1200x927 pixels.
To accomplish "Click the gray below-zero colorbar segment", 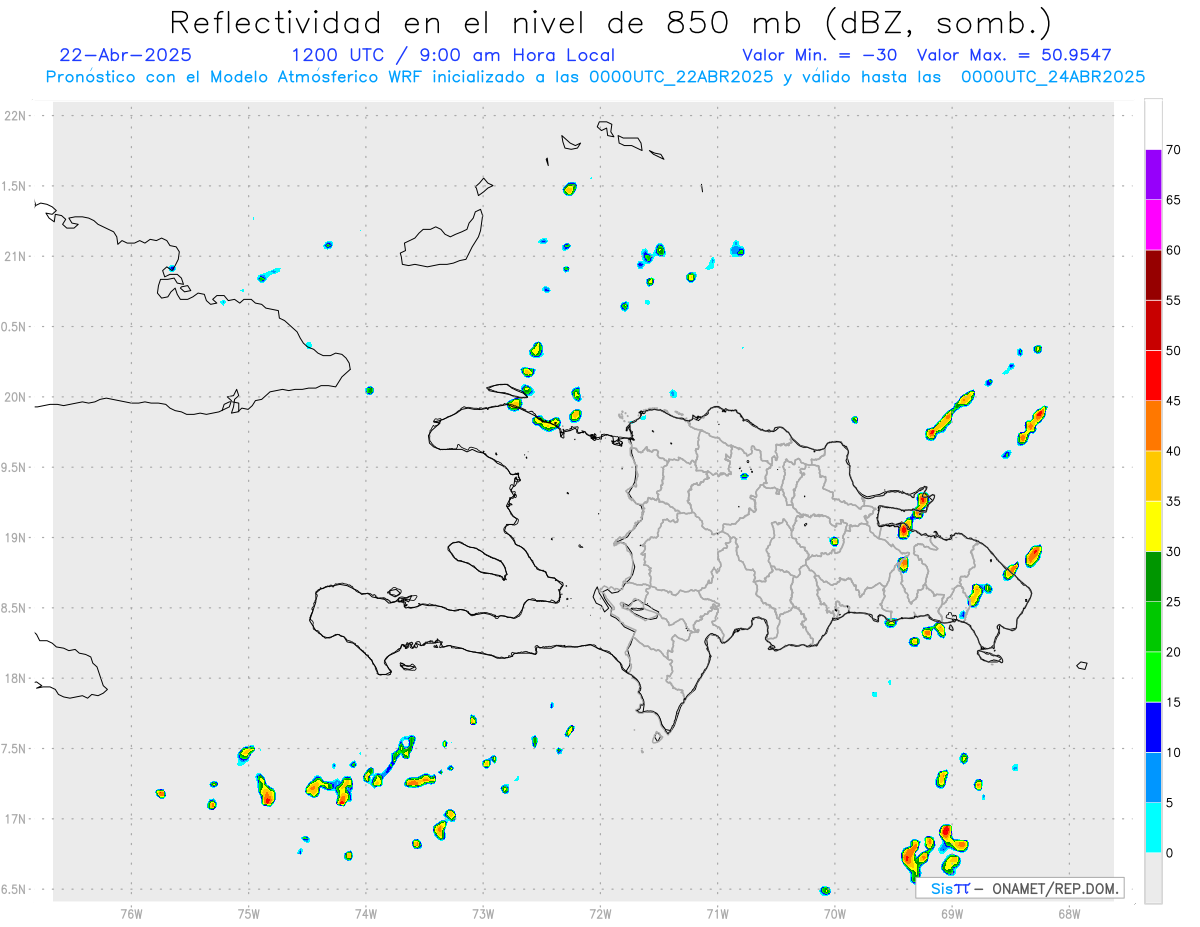I will [1153, 878].
